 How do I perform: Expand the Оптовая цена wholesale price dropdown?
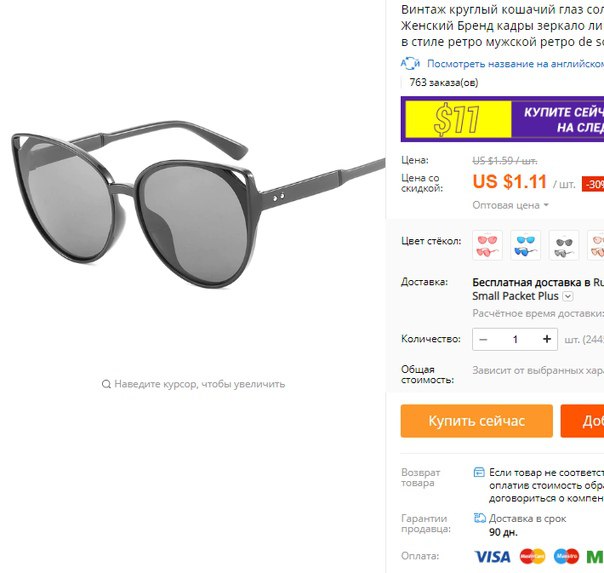[510, 205]
